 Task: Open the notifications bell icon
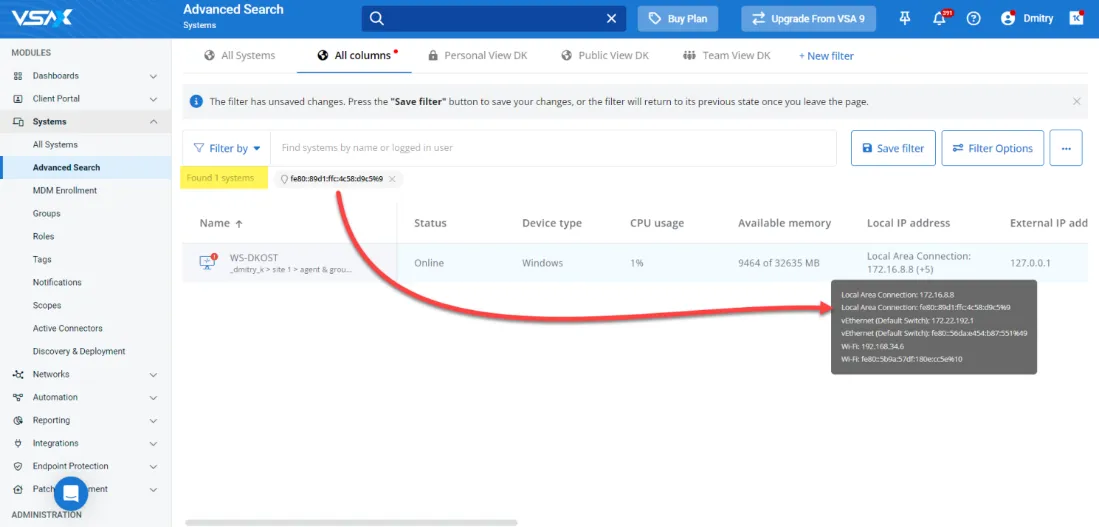tap(939, 19)
